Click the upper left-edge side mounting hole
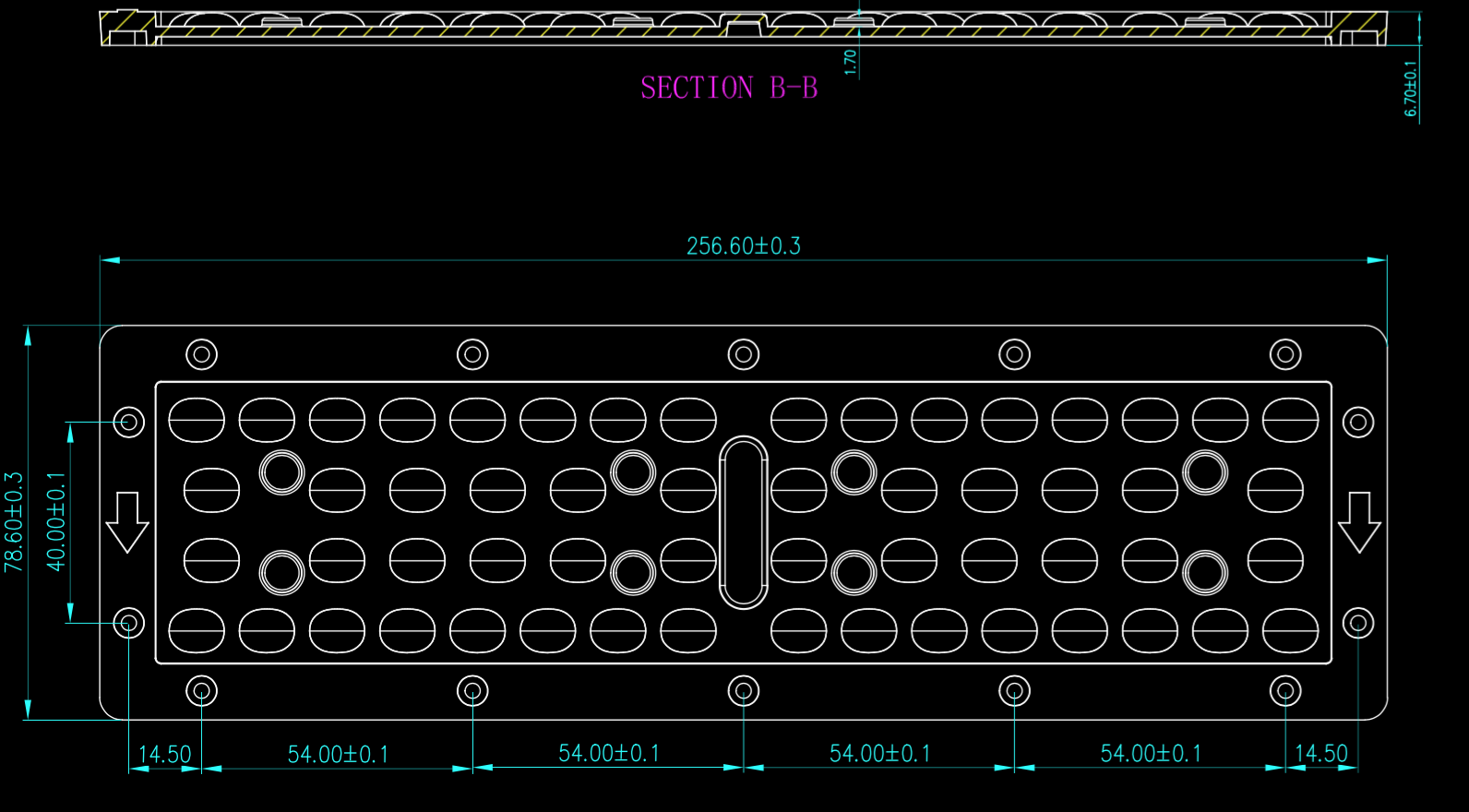Screen dimensions: 1469x812 click(x=129, y=423)
